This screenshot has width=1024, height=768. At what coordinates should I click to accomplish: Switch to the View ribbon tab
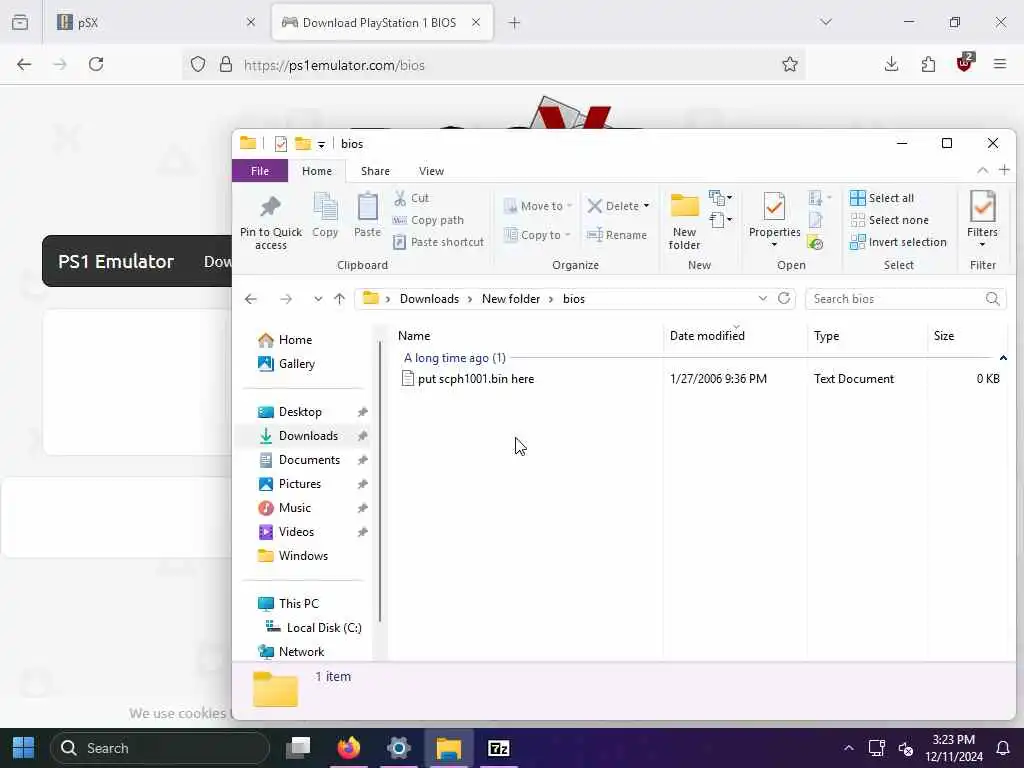[431, 171]
